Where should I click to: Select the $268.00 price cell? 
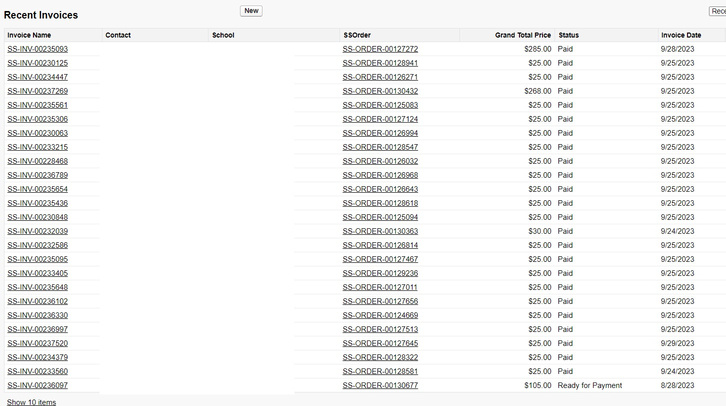tap(538, 91)
